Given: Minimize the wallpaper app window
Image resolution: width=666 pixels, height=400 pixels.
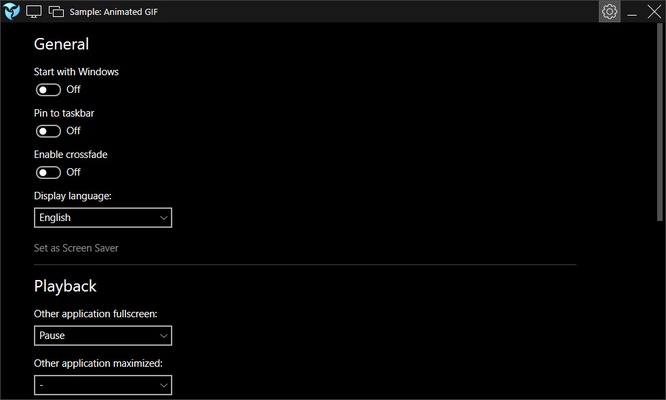Looking at the screenshot, I should (x=632, y=12).
